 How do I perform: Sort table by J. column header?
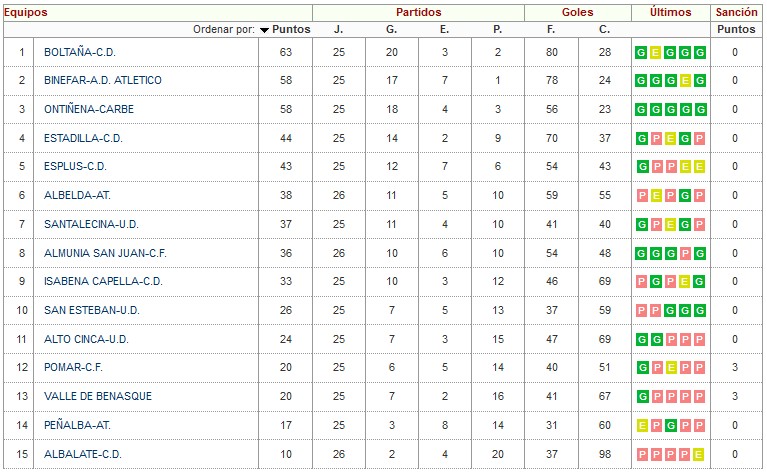pos(338,29)
